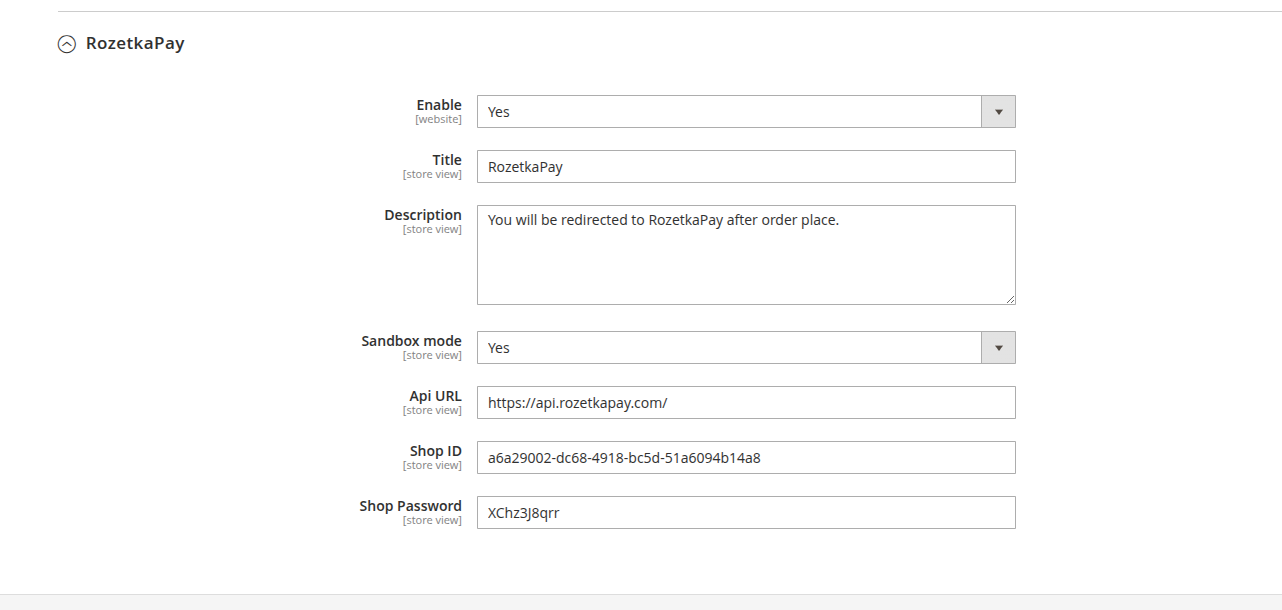Click the Shop ID label
1282x610 pixels.
point(435,451)
